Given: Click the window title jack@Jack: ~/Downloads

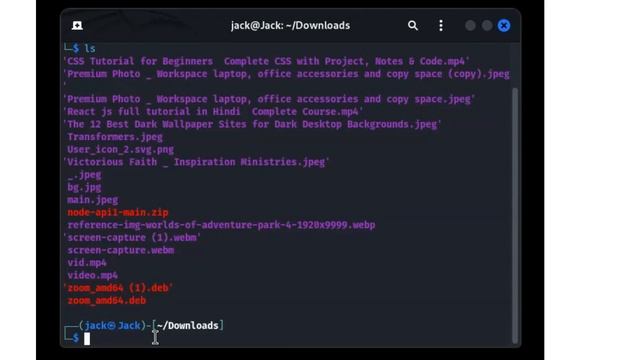Looking at the screenshot, I should pyautogui.click(x=290, y=26).
